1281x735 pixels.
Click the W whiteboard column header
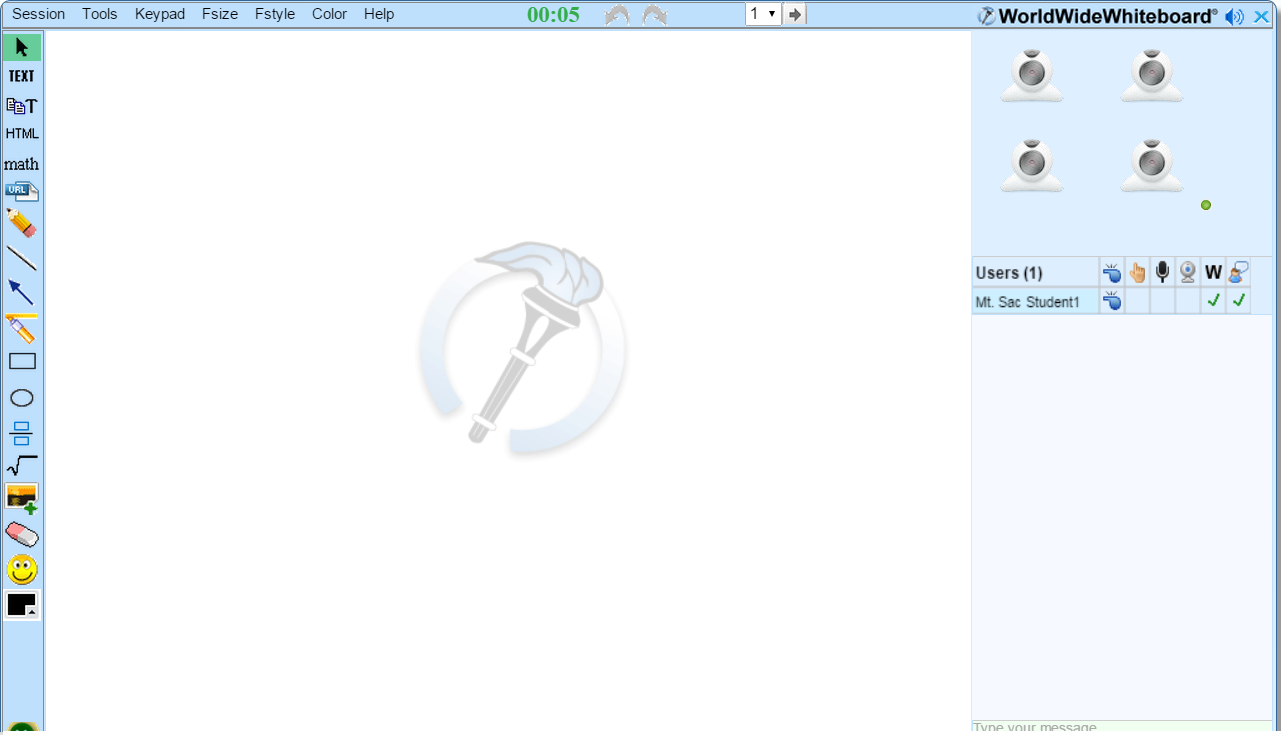point(1213,272)
